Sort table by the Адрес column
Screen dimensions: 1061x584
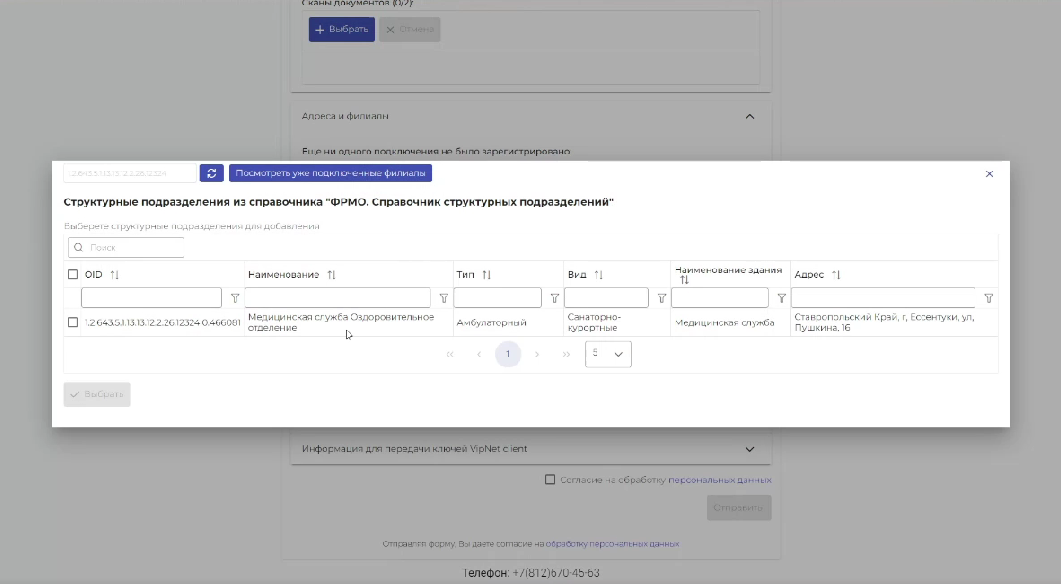point(836,275)
